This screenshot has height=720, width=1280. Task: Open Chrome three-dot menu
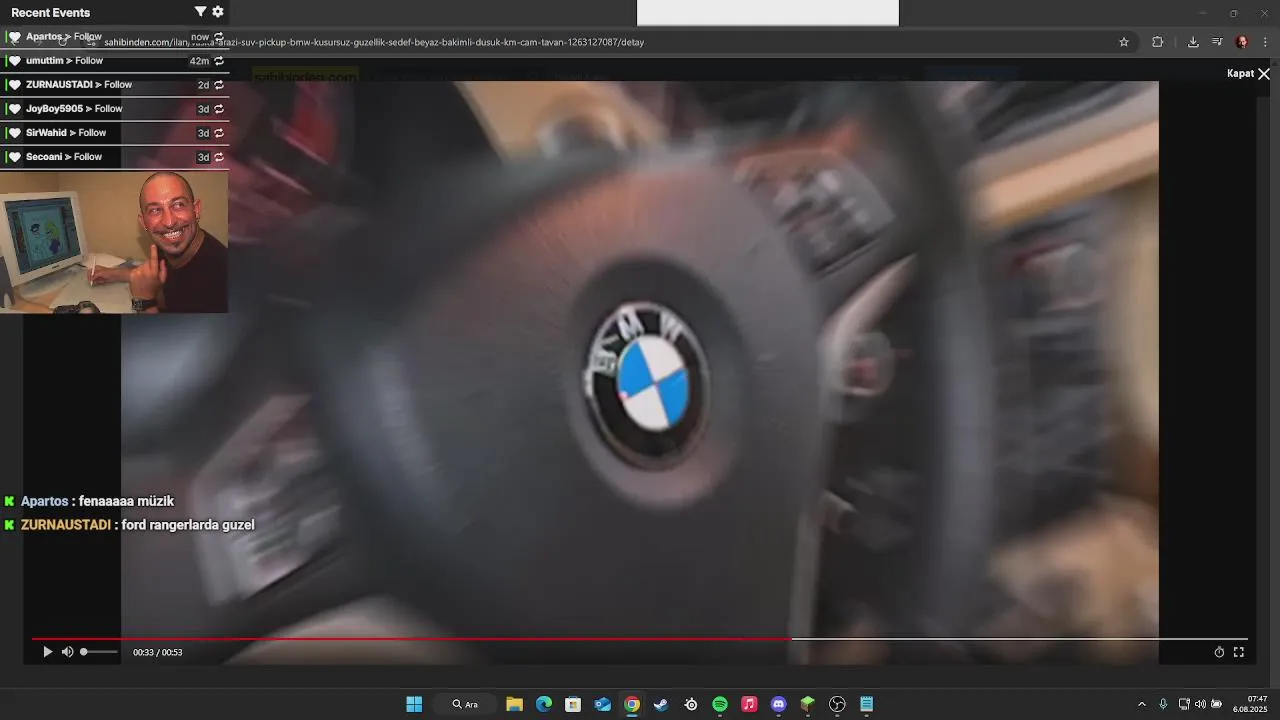click(x=1266, y=42)
